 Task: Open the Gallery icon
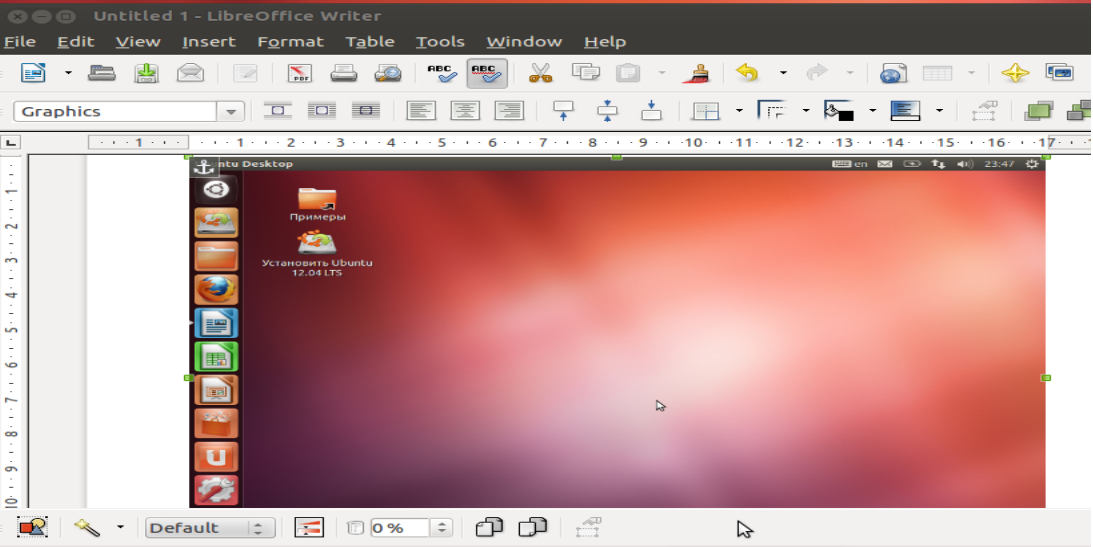click(1060, 72)
